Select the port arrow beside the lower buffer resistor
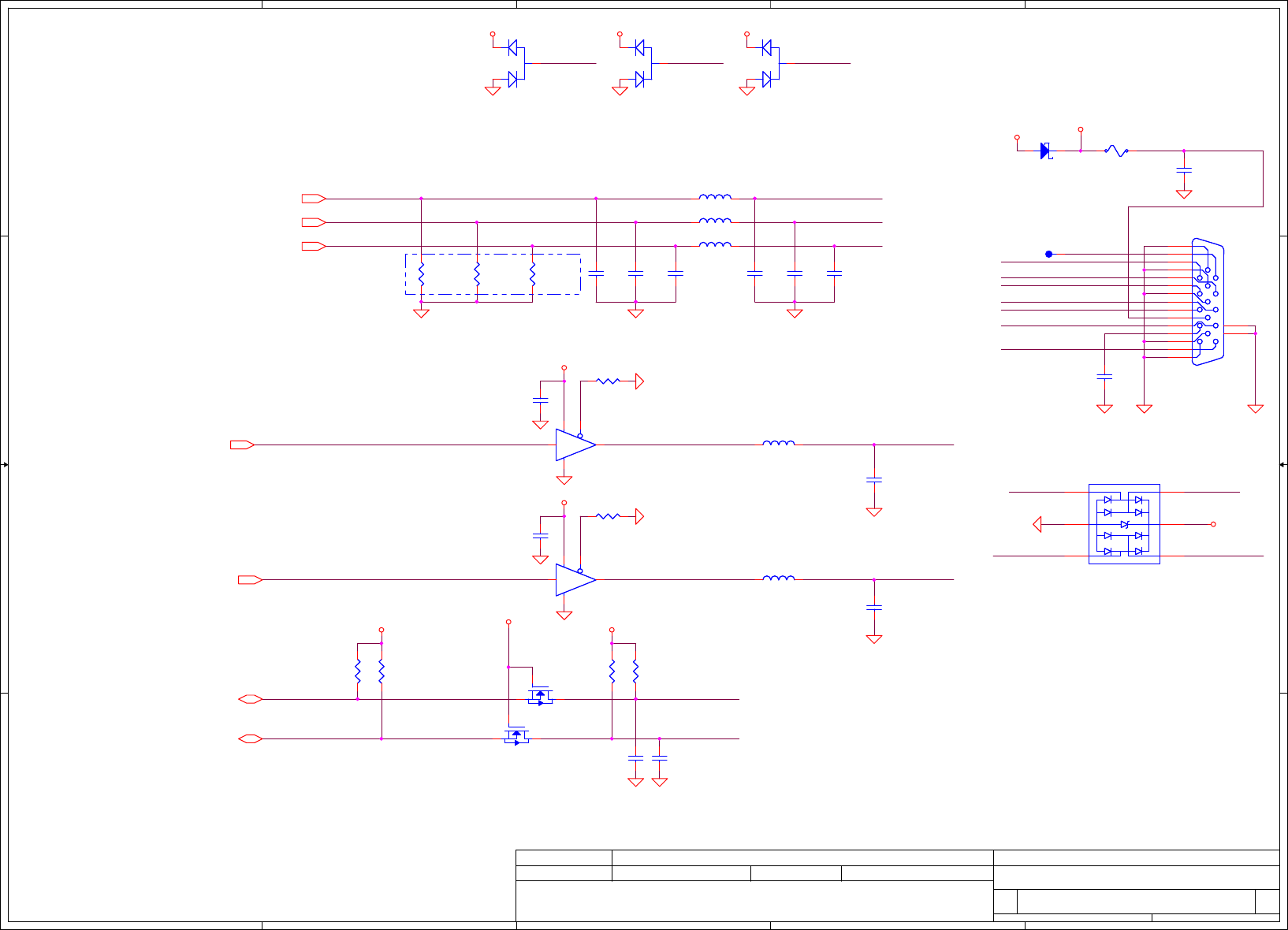 click(639, 516)
